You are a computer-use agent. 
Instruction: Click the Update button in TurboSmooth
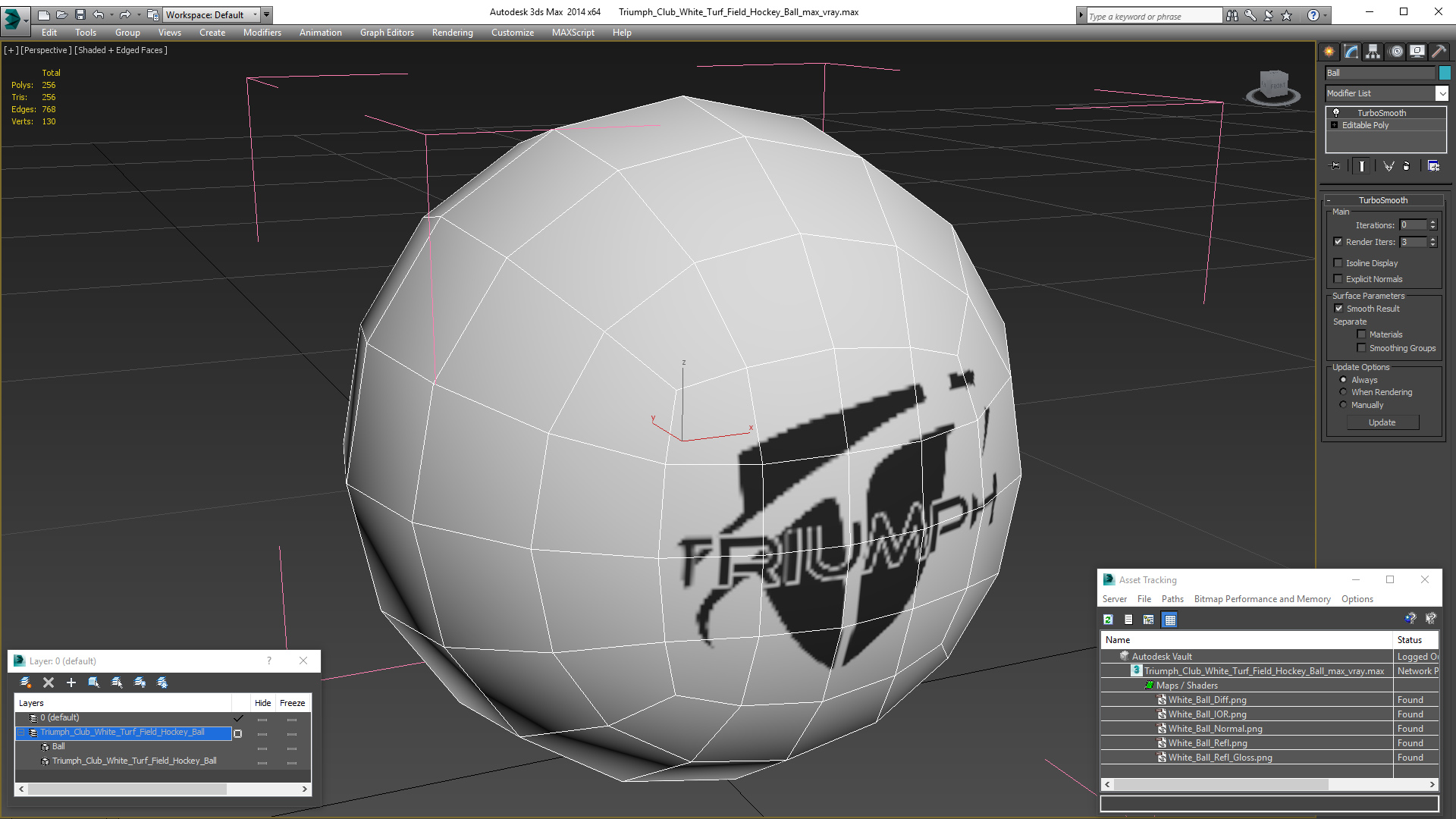1382,422
